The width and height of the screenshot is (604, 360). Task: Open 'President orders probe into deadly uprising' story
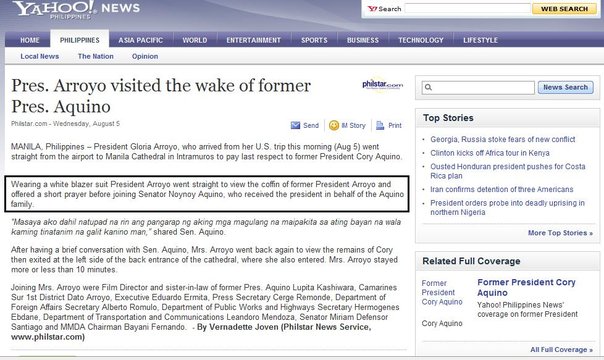pos(507,208)
